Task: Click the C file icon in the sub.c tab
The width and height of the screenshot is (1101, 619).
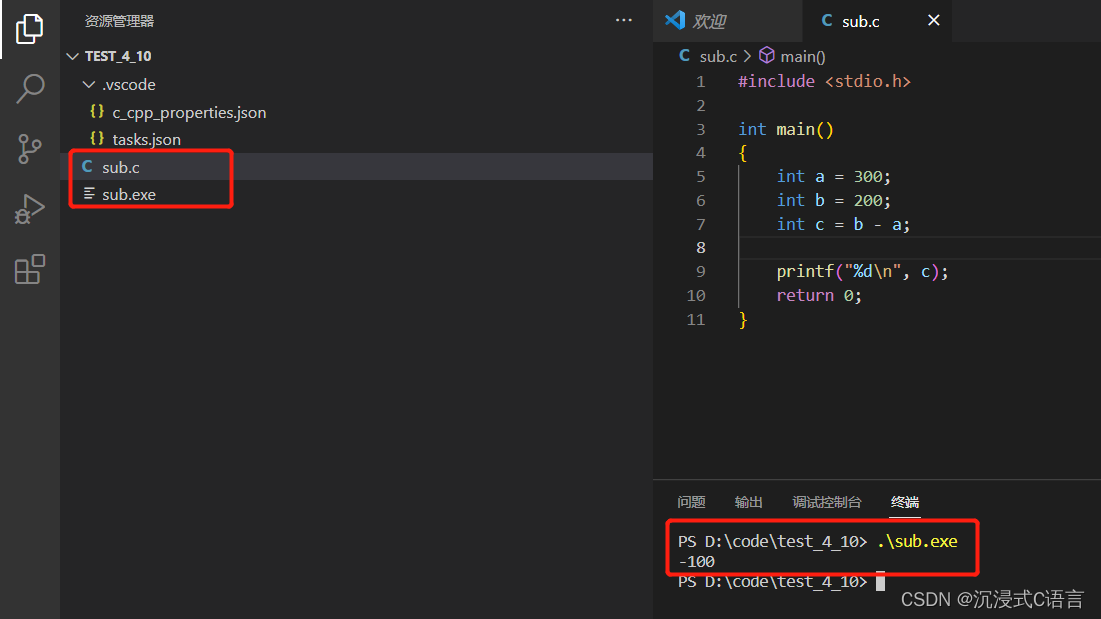Action: (827, 20)
